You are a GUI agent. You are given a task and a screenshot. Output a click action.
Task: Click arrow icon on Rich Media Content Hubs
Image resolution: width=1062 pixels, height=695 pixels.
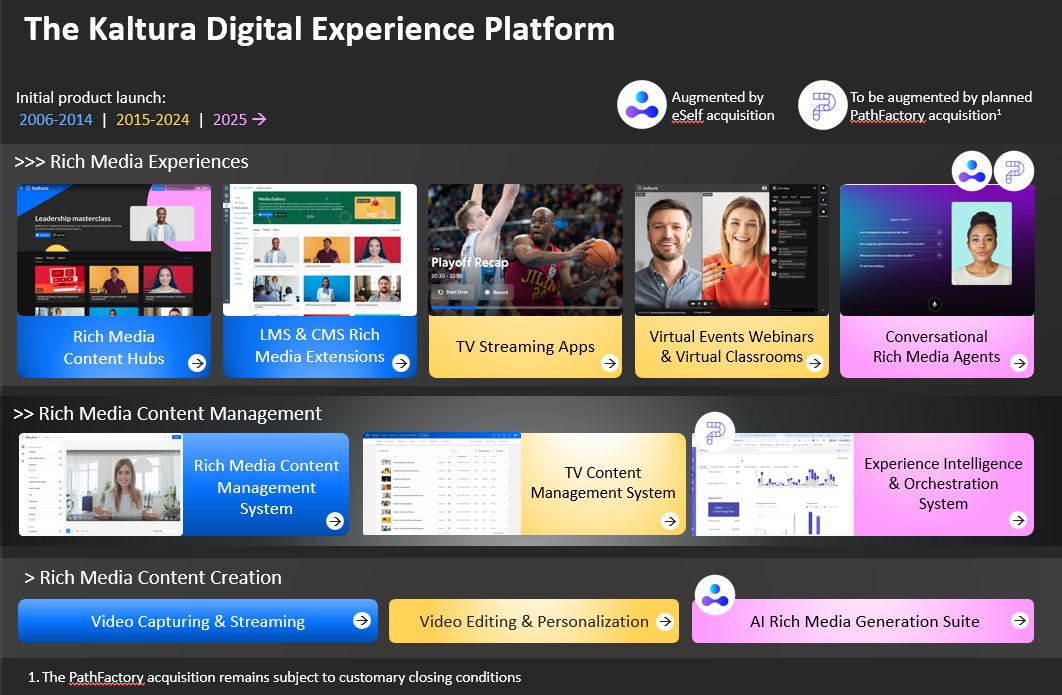197,363
